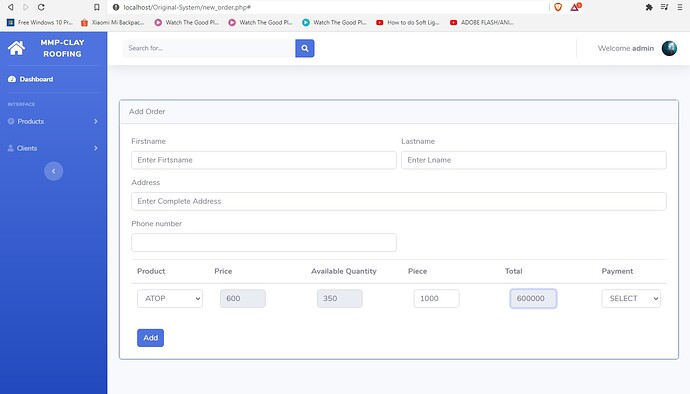Image resolution: width=690 pixels, height=394 pixels.
Task: Click the Available Quantity field 350
Action: coord(340,298)
